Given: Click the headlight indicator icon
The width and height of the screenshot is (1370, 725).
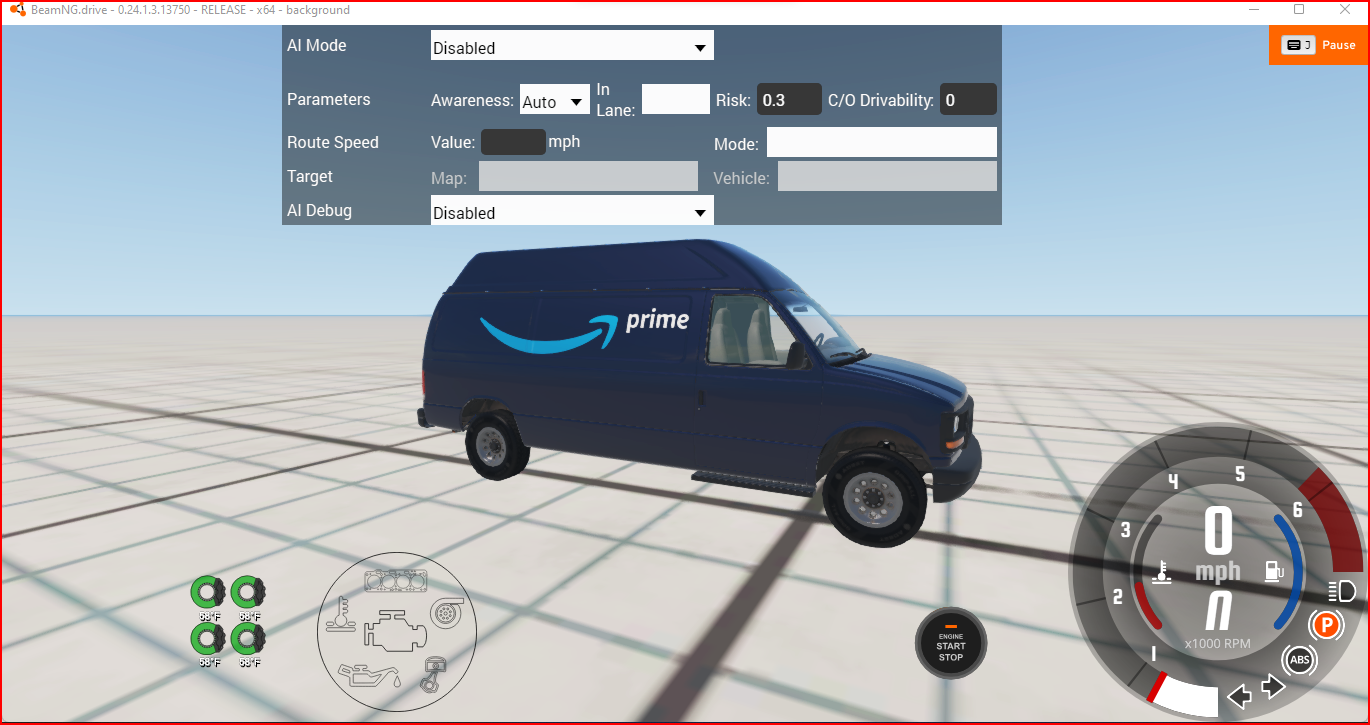Looking at the screenshot, I should pos(1342,591).
